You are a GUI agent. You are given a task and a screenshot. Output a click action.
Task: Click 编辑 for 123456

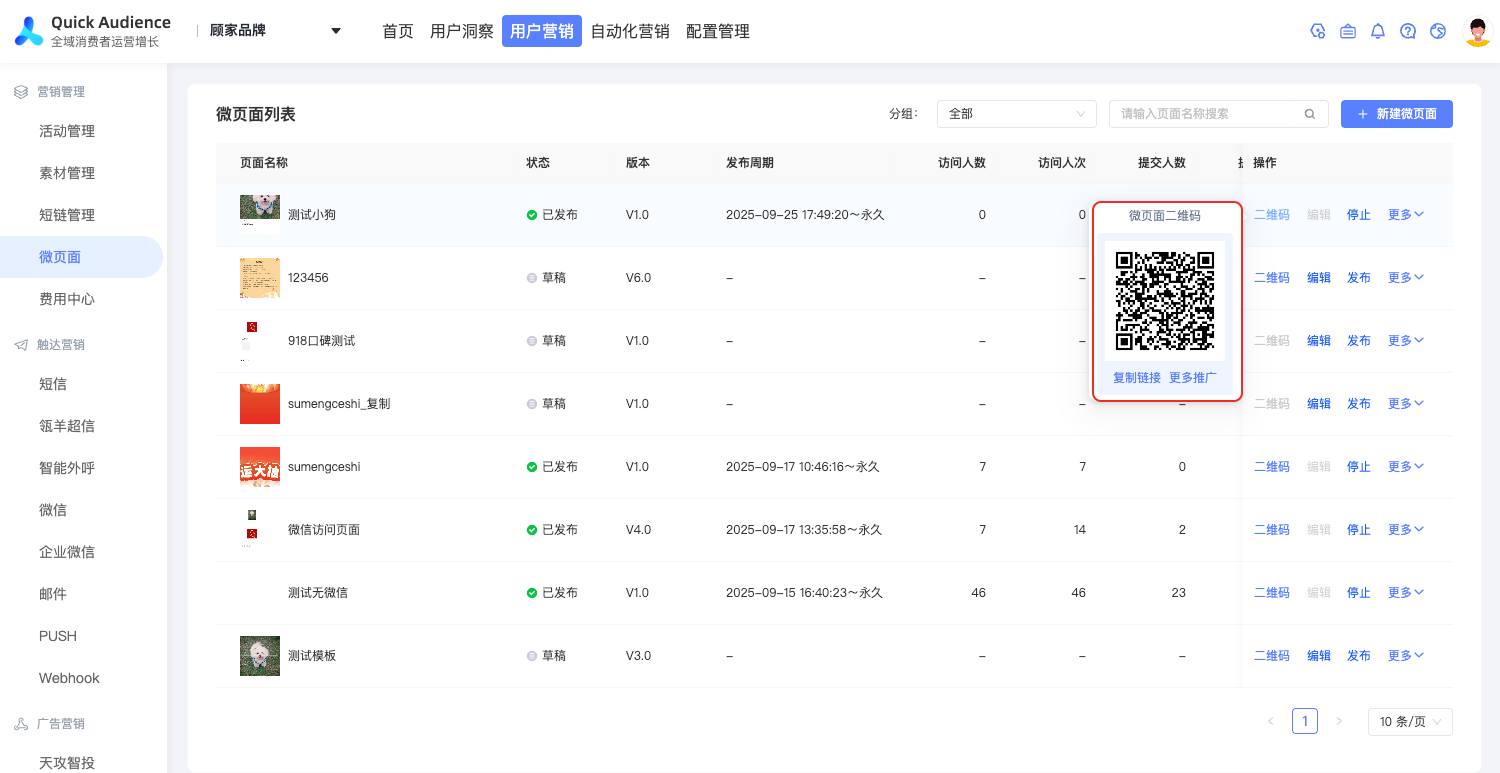click(x=1319, y=278)
